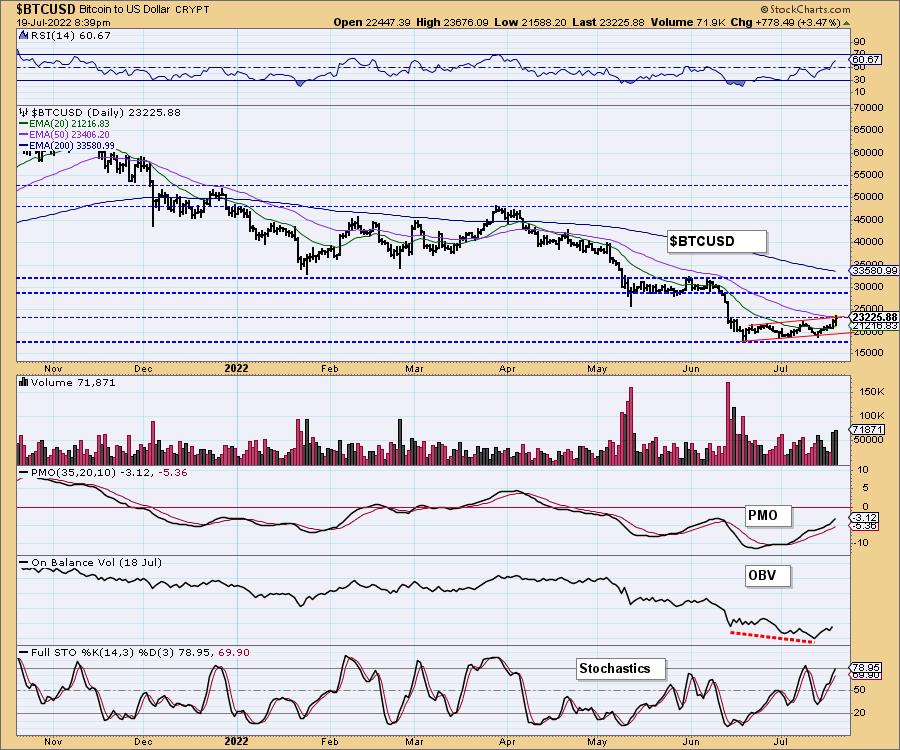
Task: Click the 78.95 stochastic %K tag on right axis
Action: [x=866, y=668]
